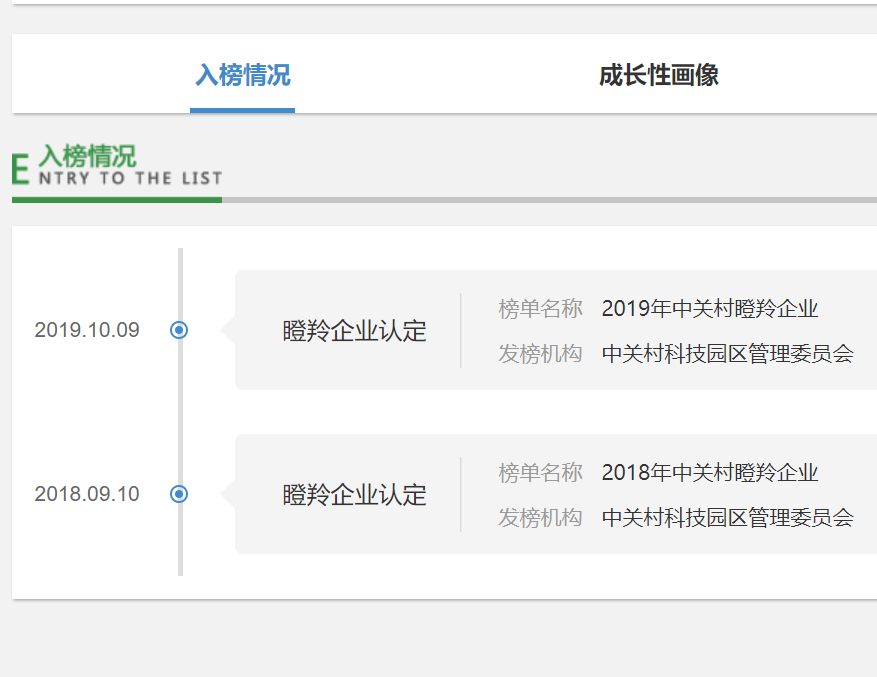Image resolution: width=877 pixels, height=677 pixels.
Task: Click the vertical timeline connector line
Action: click(x=178, y=410)
